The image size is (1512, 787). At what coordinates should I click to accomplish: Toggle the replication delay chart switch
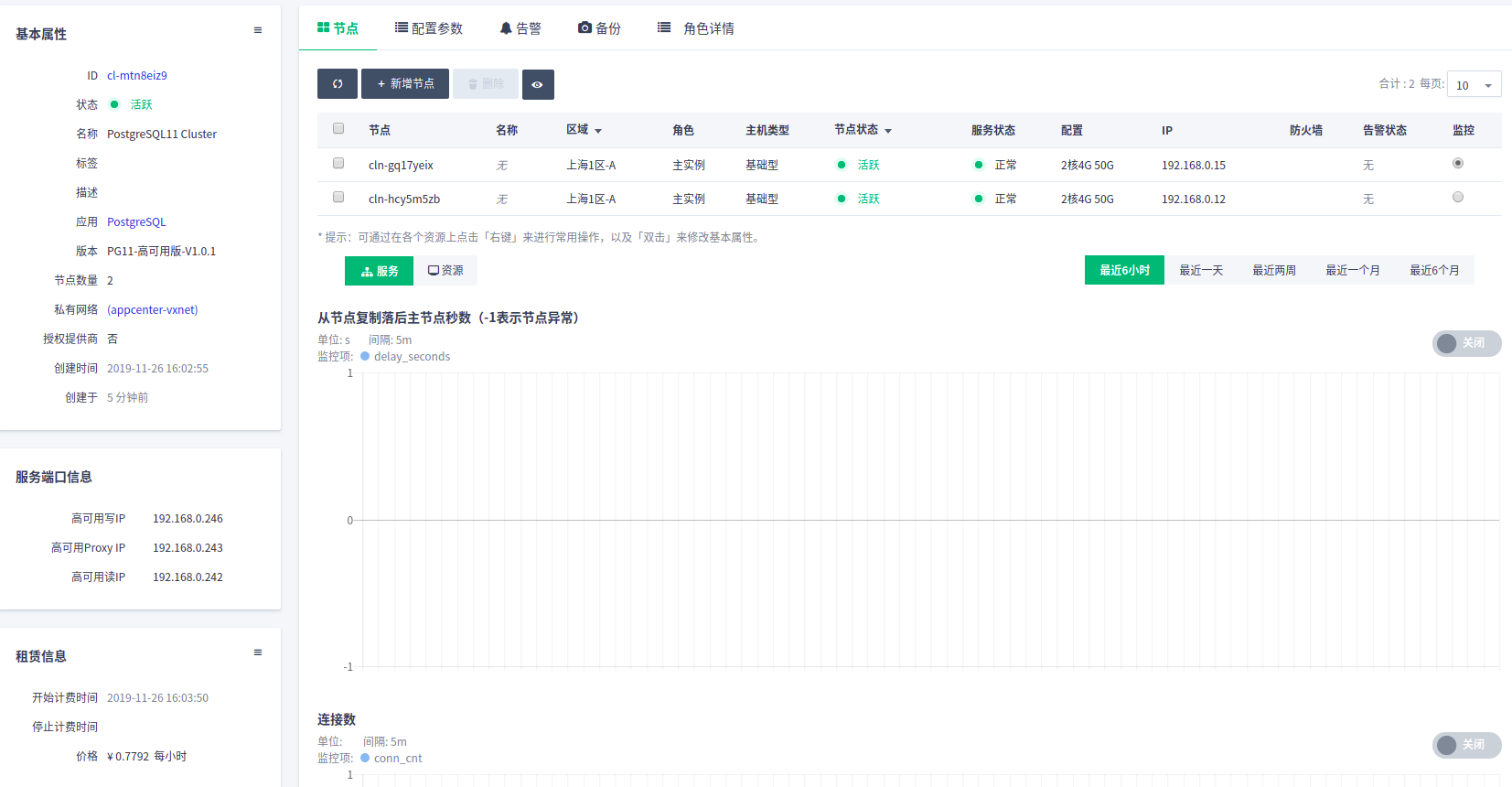click(x=1467, y=343)
